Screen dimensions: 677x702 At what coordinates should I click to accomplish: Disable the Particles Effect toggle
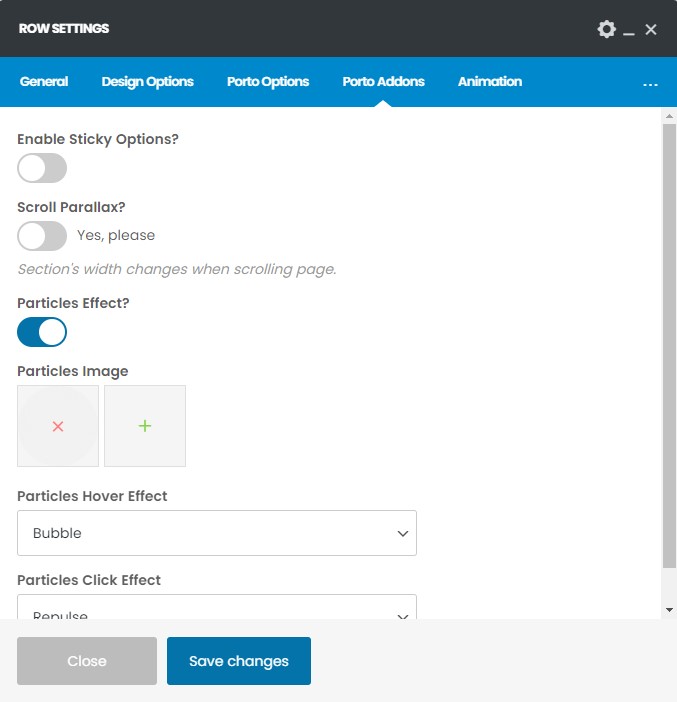point(42,332)
